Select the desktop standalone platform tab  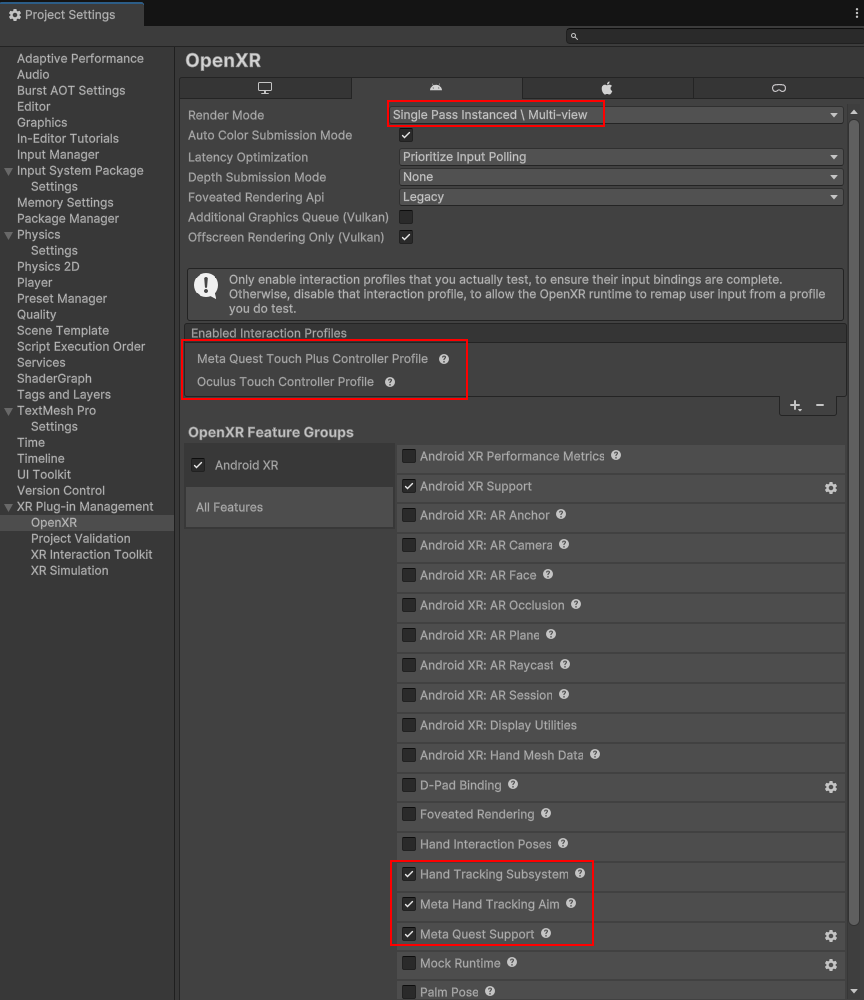[x=265, y=89]
